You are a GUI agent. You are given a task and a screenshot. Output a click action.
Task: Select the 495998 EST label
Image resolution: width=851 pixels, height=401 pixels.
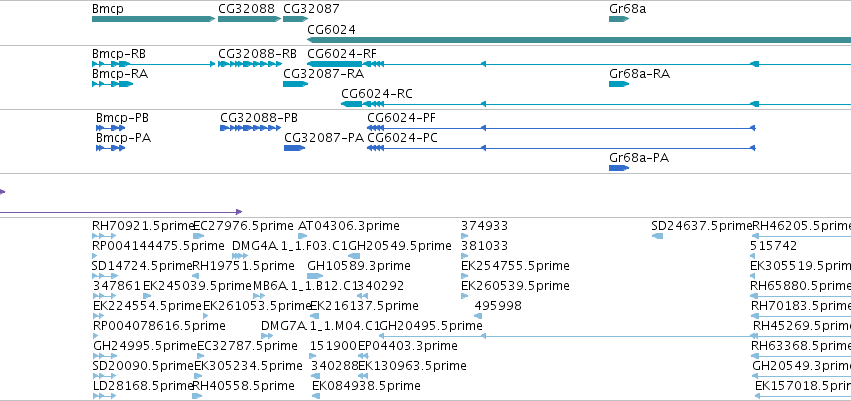click(x=498, y=306)
